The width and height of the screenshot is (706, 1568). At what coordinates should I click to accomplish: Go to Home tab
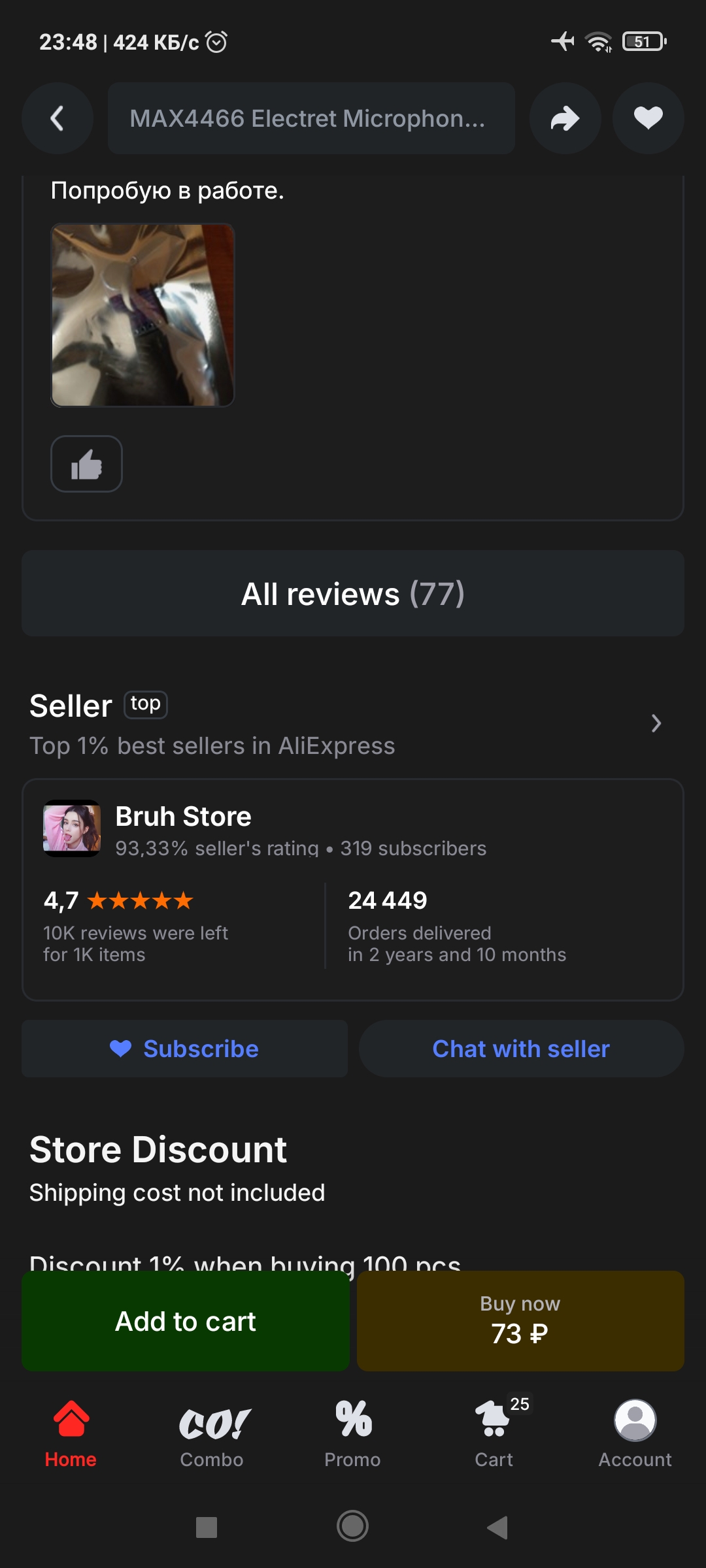[x=71, y=1434]
